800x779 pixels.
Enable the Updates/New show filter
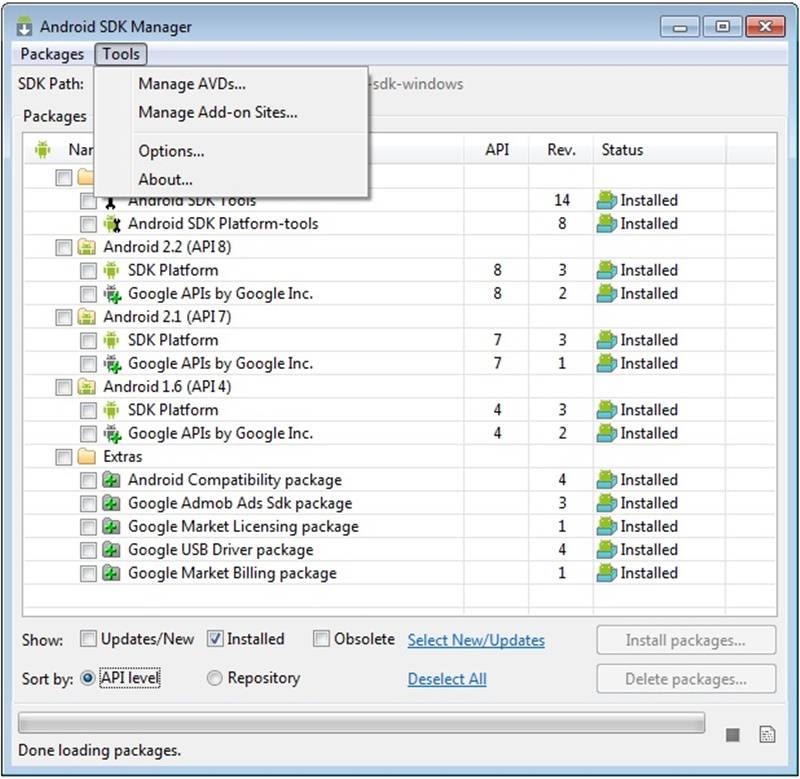tap(88, 639)
